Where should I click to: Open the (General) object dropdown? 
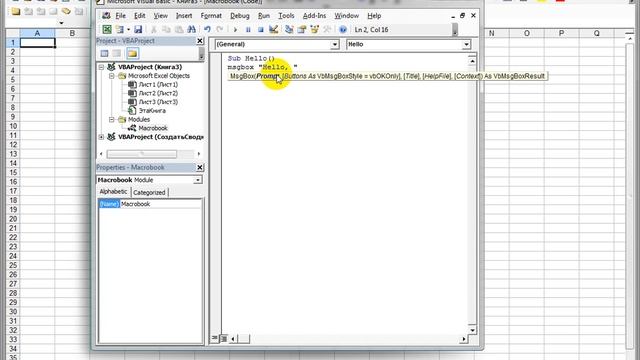click(x=334, y=44)
